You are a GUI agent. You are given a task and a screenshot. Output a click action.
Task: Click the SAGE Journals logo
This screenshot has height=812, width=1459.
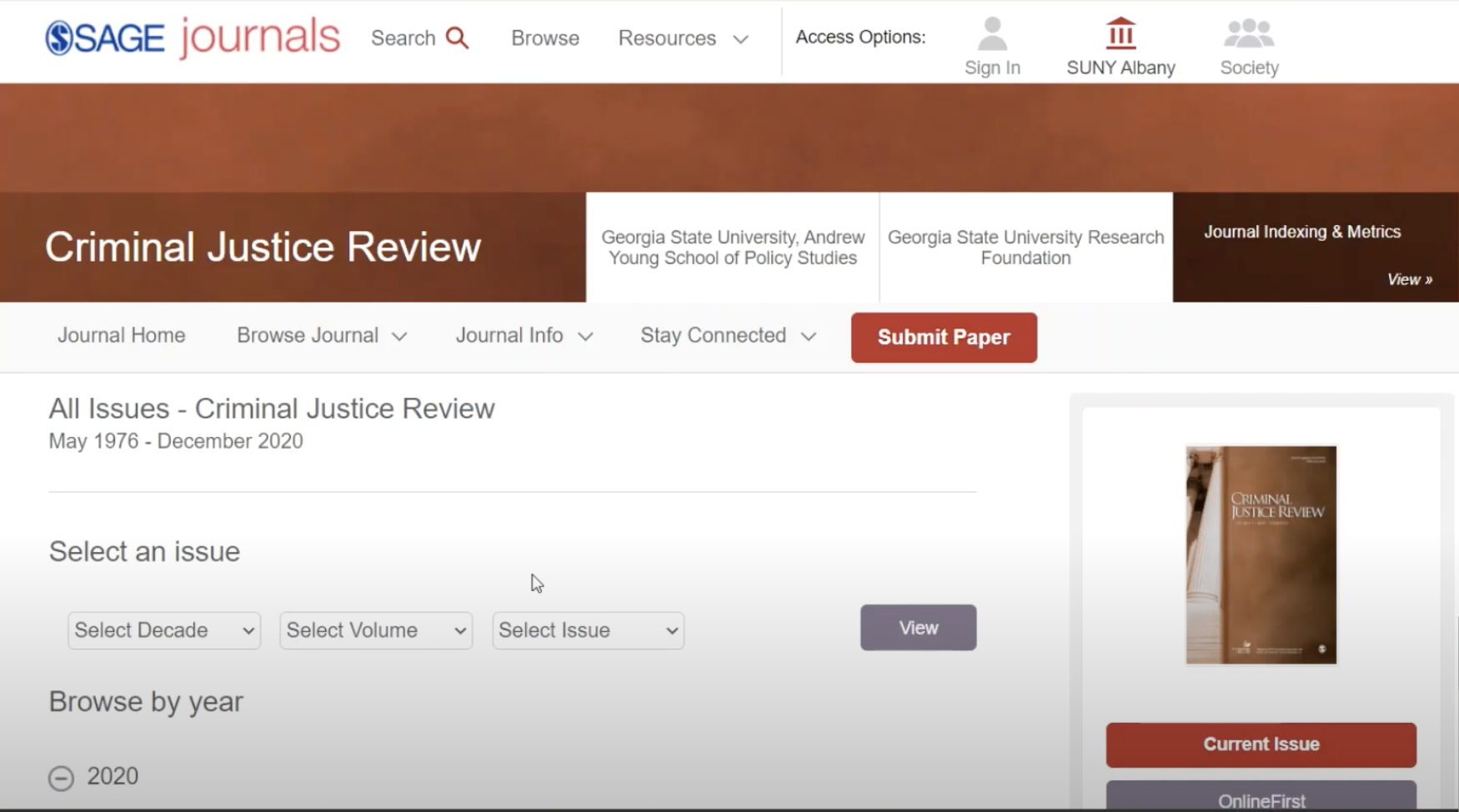tap(193, 38)
